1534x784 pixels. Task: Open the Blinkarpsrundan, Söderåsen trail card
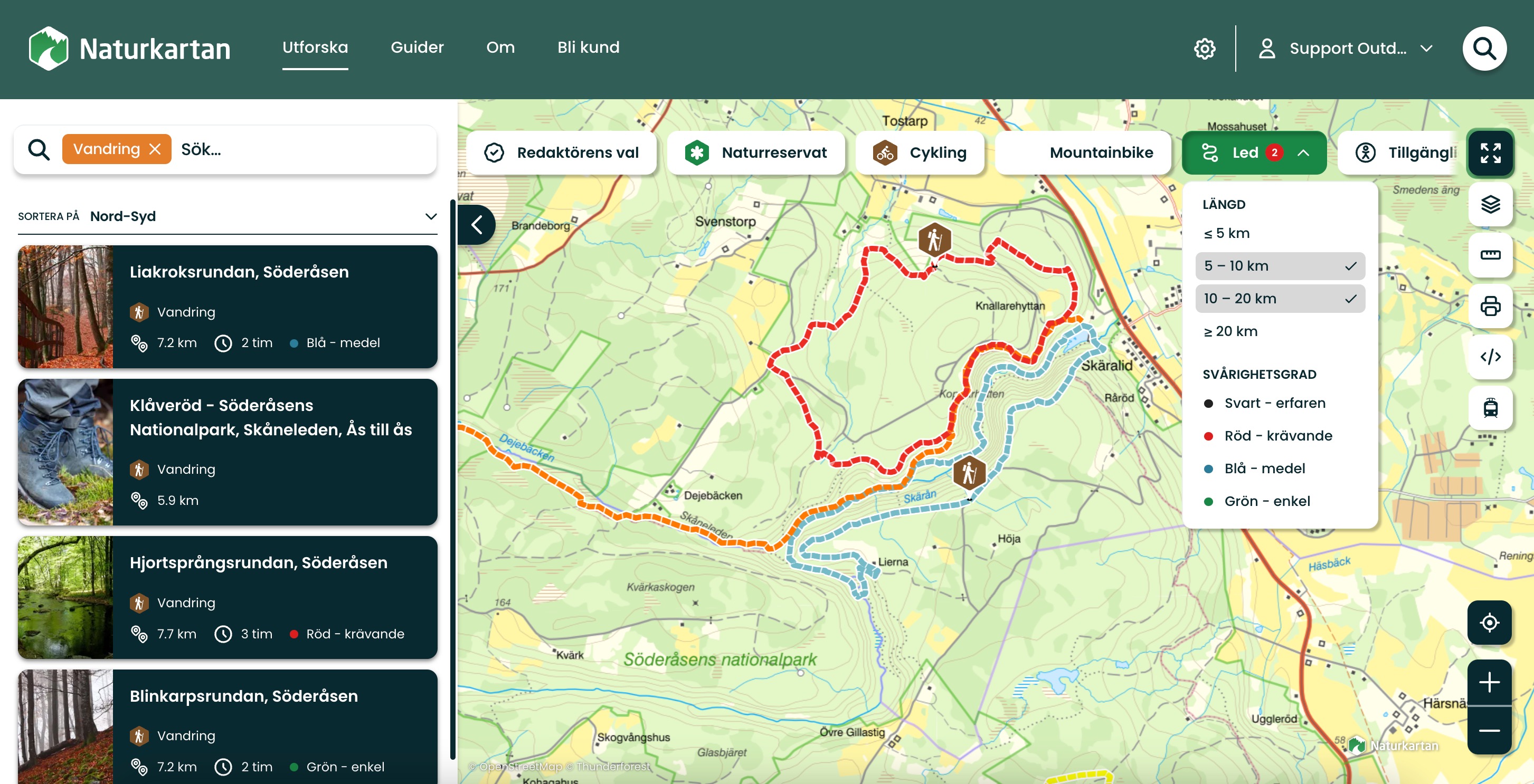(228, 727)
